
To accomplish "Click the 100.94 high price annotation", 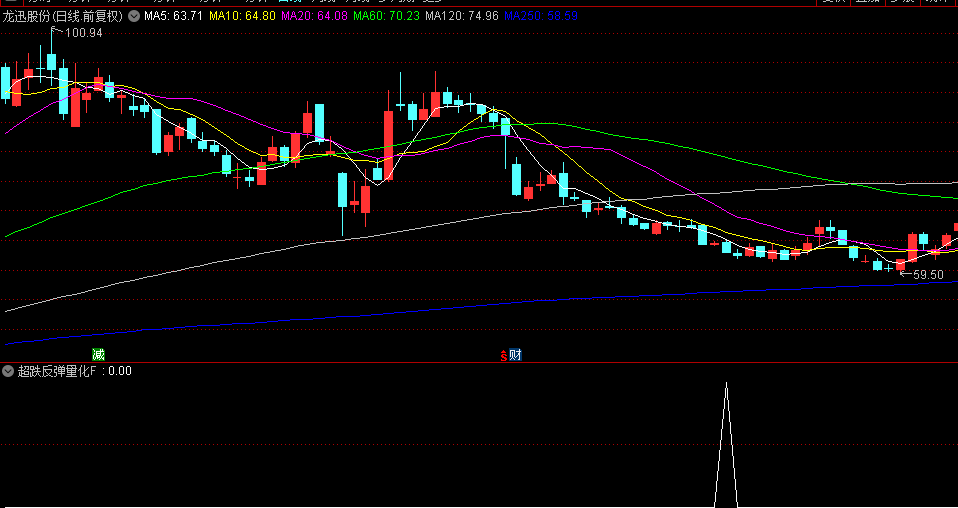I will click(x=83, y=33).
